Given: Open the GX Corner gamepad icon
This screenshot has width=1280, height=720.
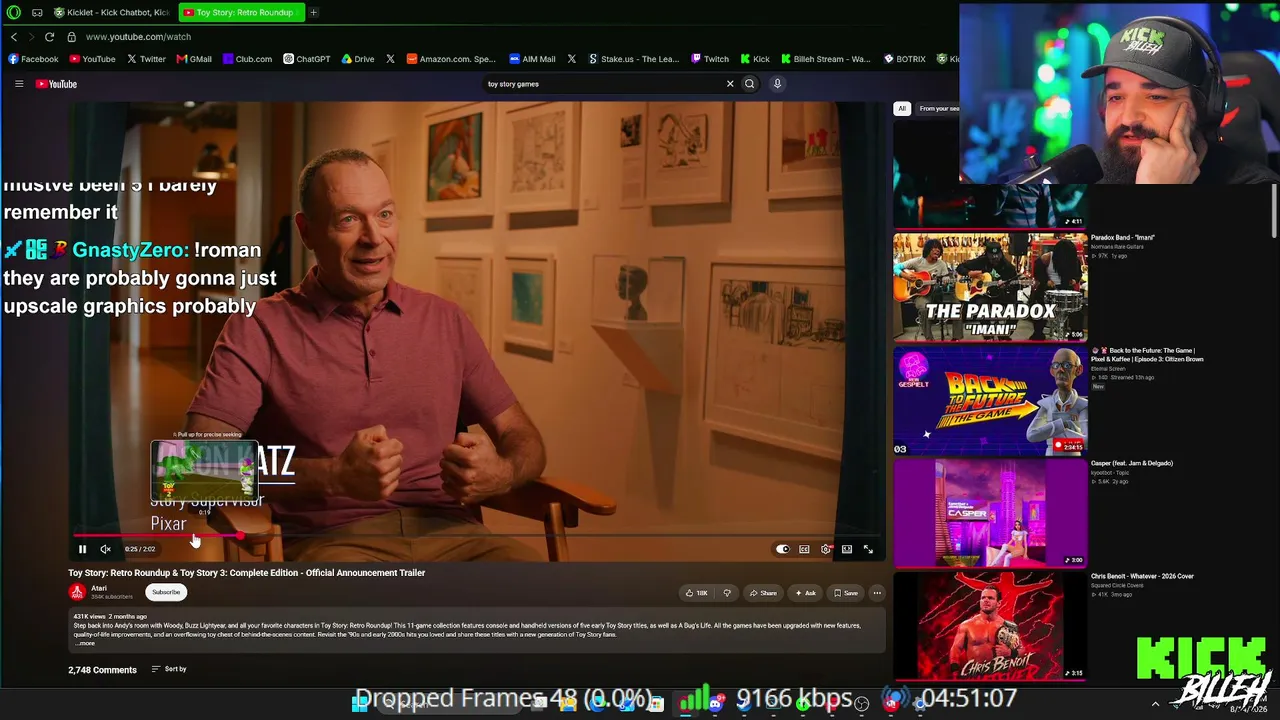Looking at the screenshot, I should pyautogui.click(x=37, y=12).
